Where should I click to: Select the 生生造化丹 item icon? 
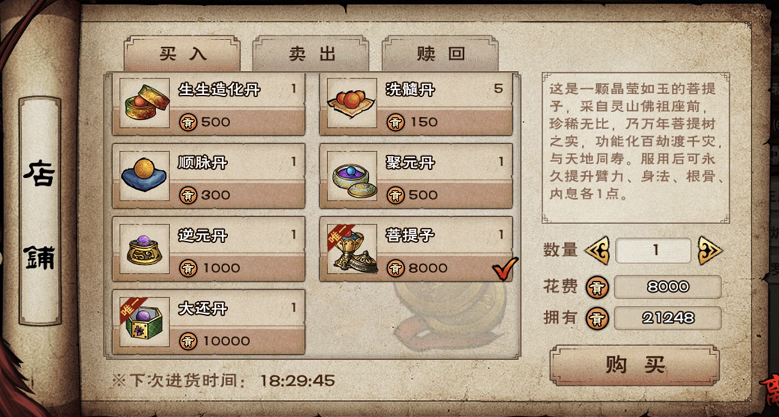[145, 103]
